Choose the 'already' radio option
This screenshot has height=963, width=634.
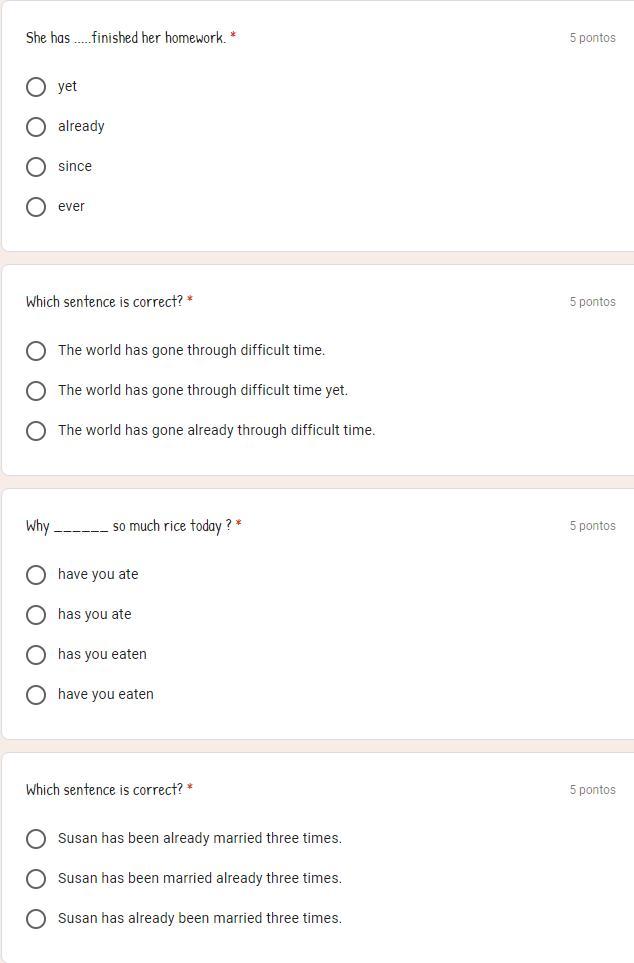[x=36, y=127]
